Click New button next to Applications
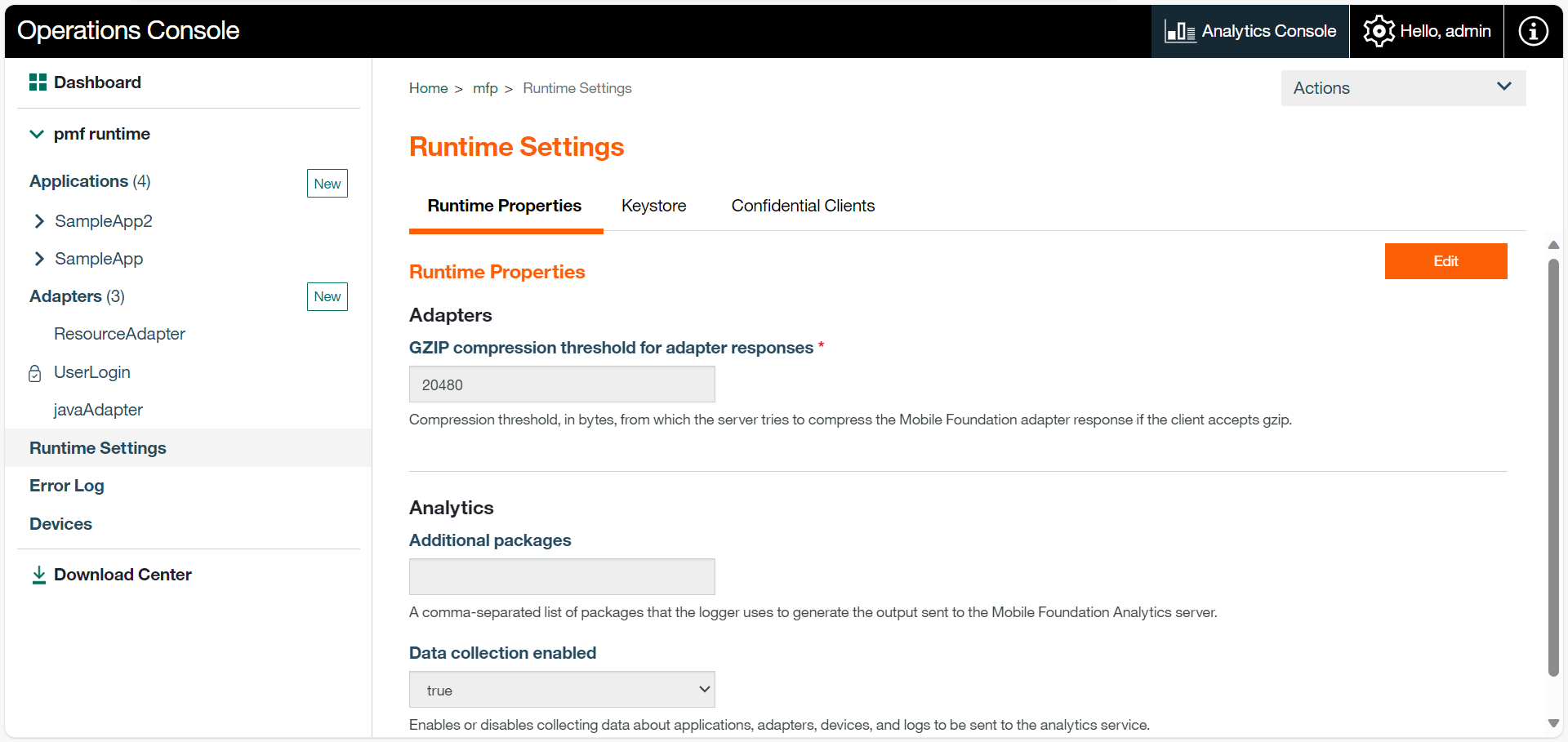 click(x=327, y=184)
